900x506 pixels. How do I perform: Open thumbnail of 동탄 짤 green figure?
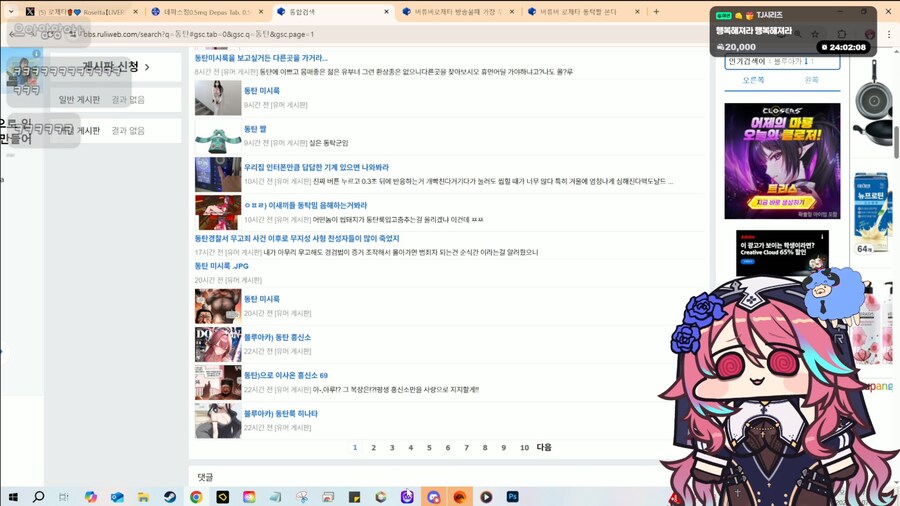[218, 137]
